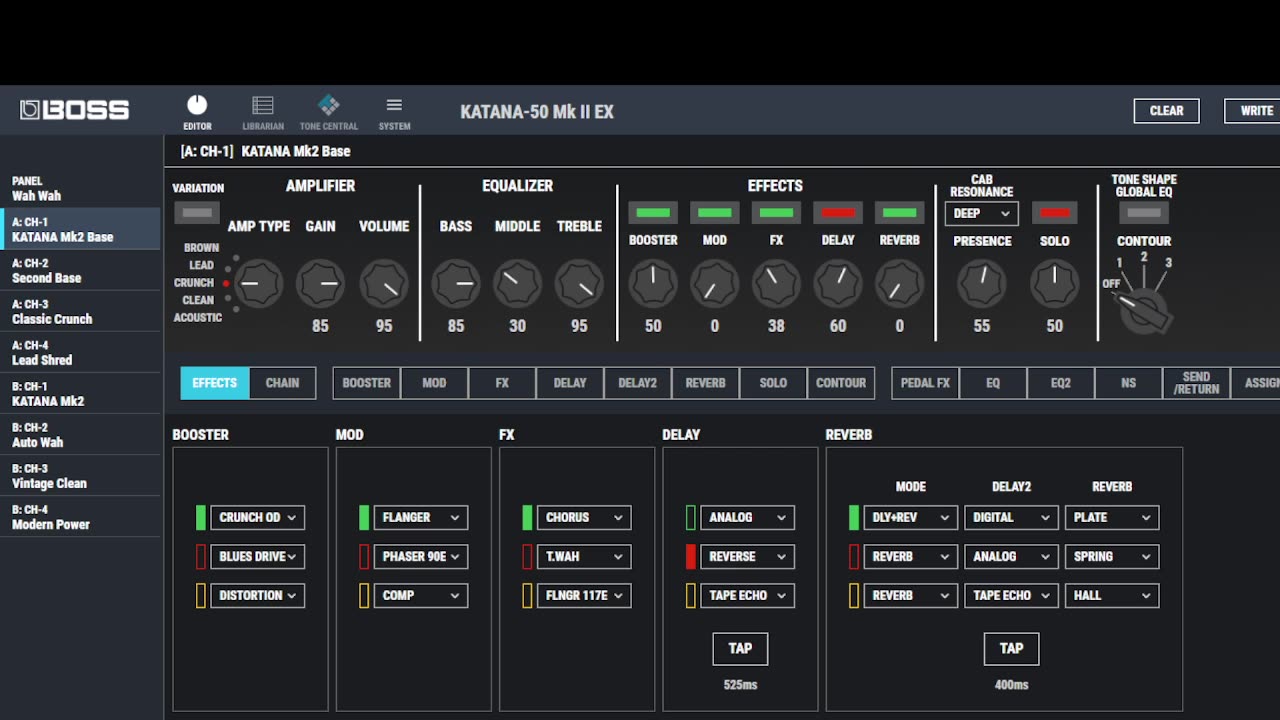Turn the AMP TYPE selector knob
1280x720 pixels.
[258, 284]
